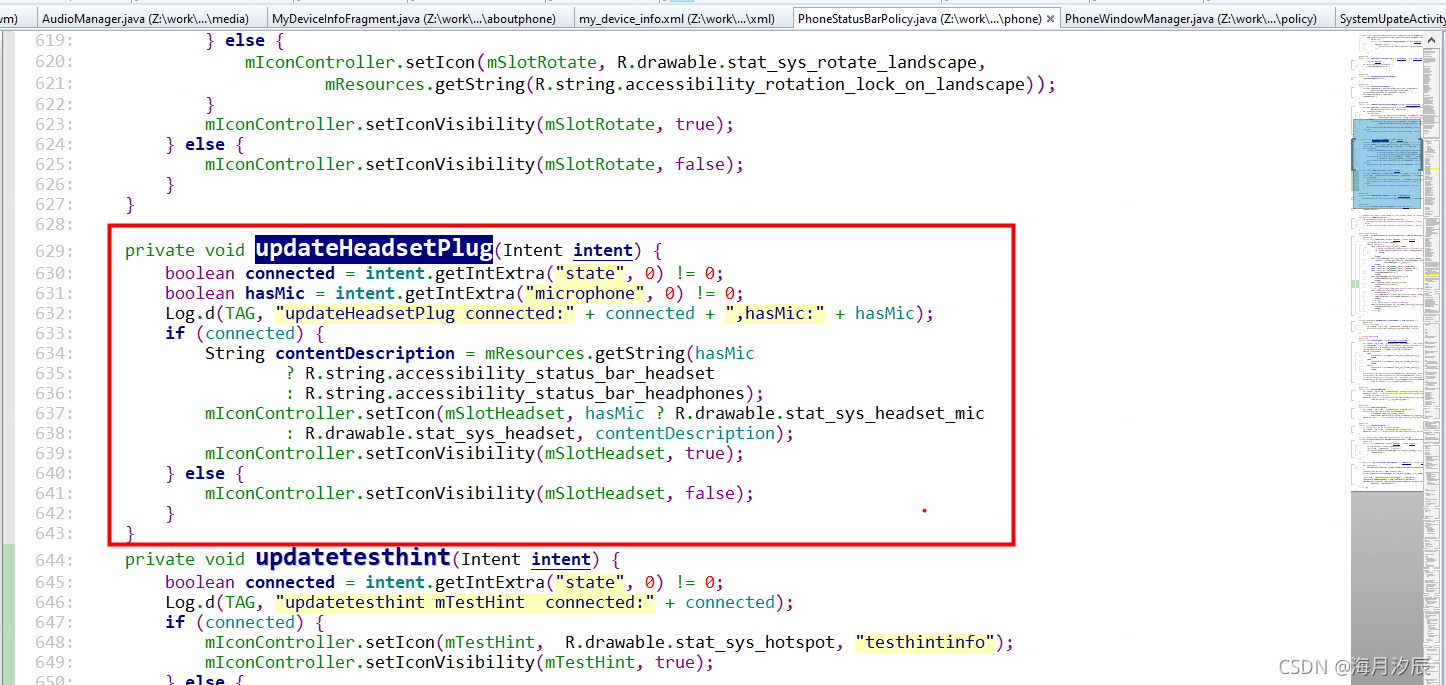Screen dimensions: 1446x685
Task: Activate the PhoneStatusBarPolicy.java tab
Action: click(x=925, y=18)
